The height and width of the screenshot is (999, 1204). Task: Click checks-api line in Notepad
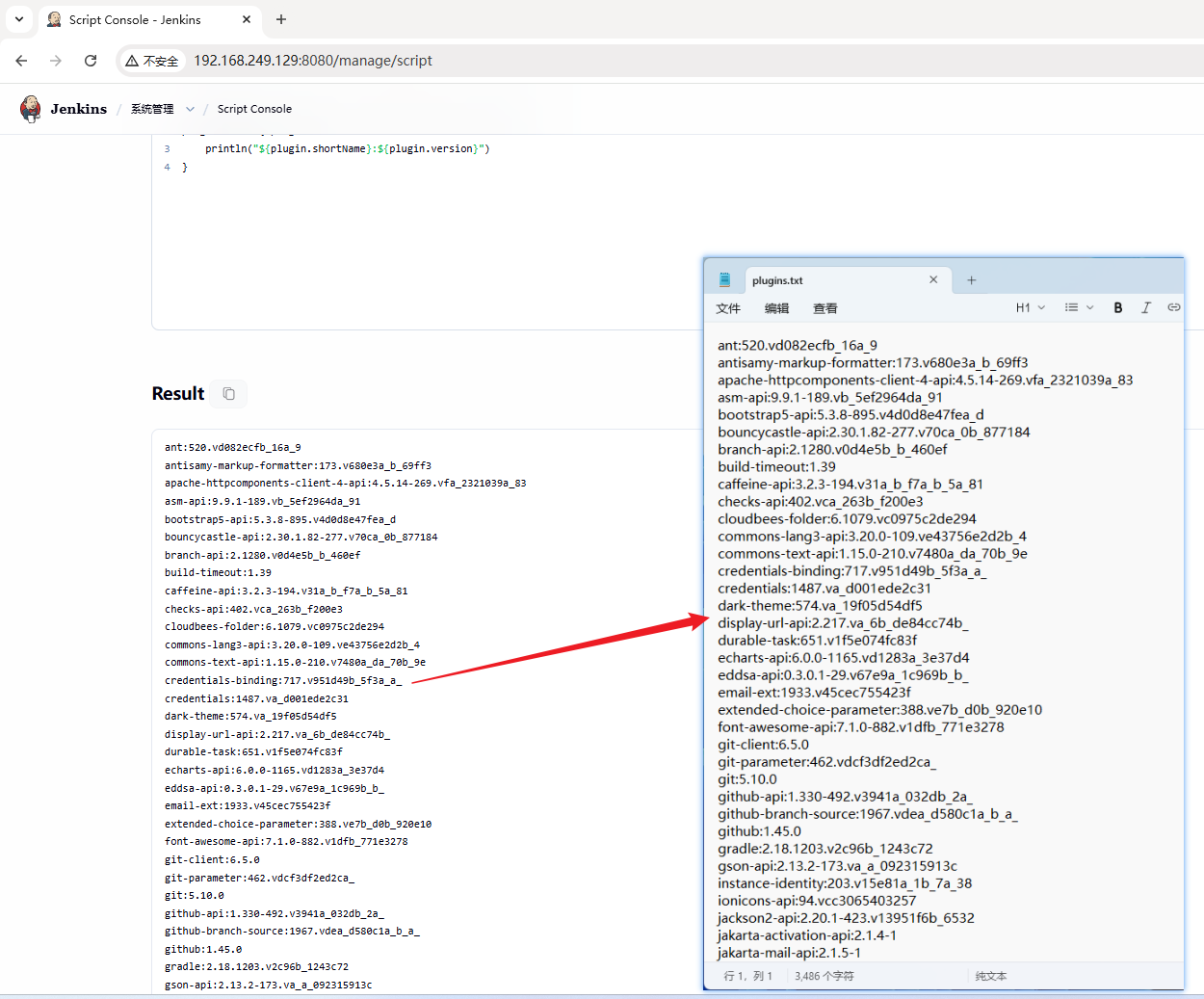pyautogui.click(x=821, y=501)
